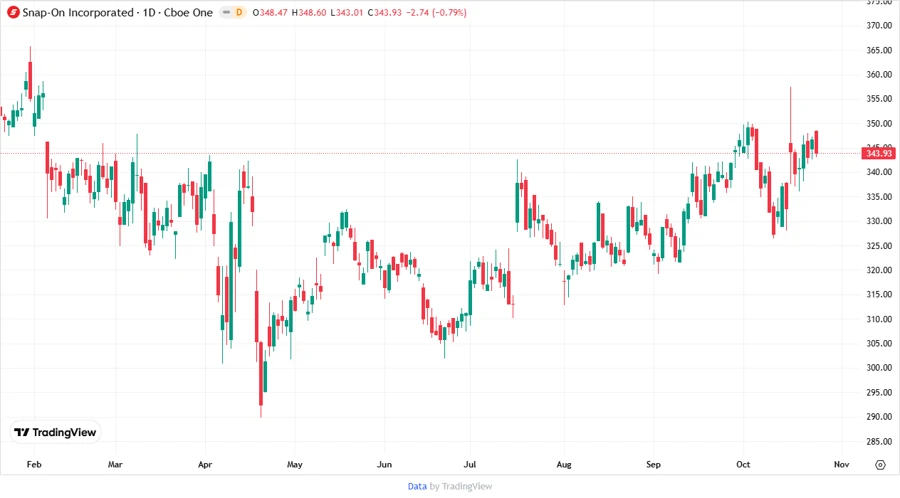Click the 305.00 price axis label
The image size is (900, 498).
[x=879, y=344]
